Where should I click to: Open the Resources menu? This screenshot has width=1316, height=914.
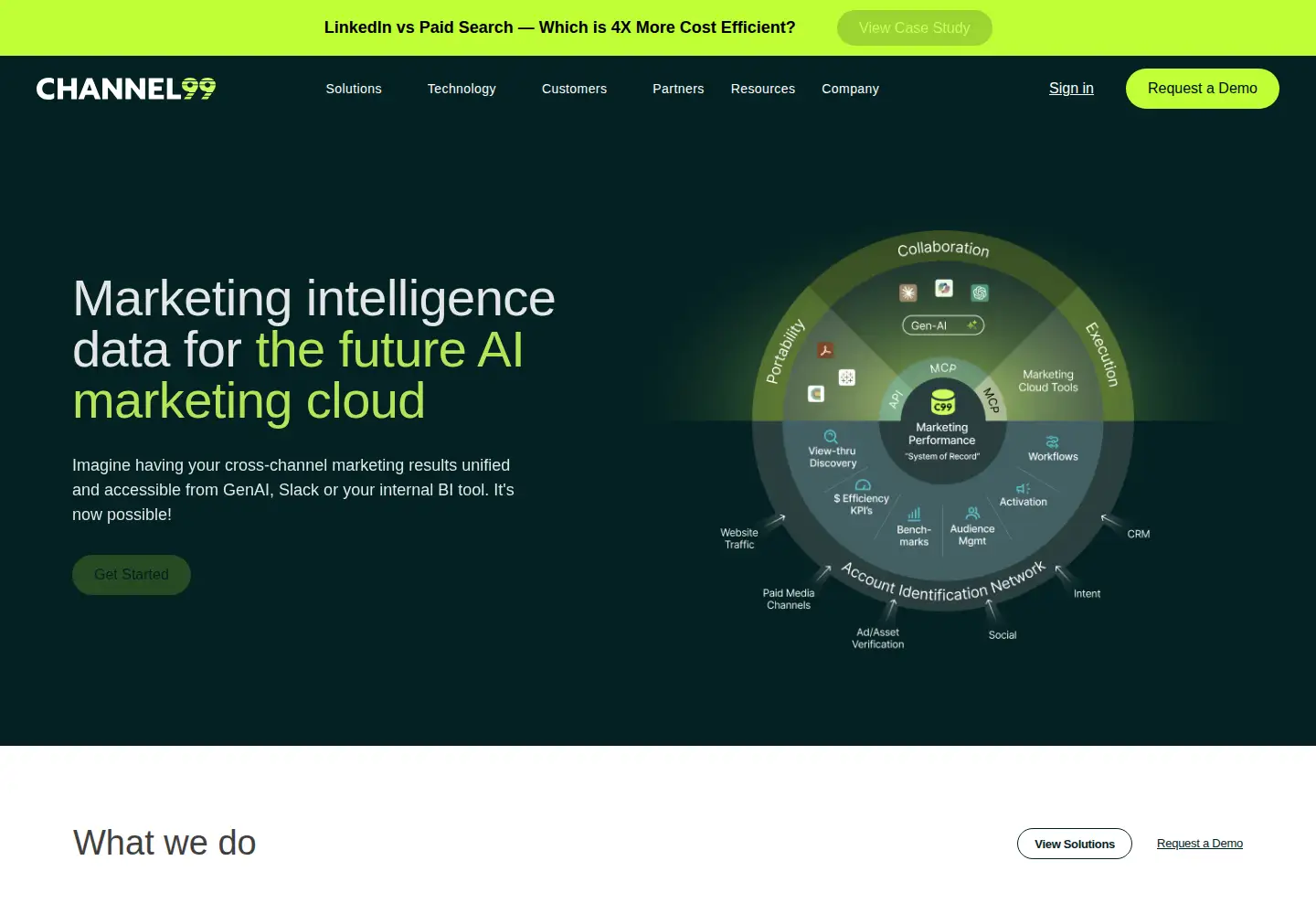click(763, 89)
